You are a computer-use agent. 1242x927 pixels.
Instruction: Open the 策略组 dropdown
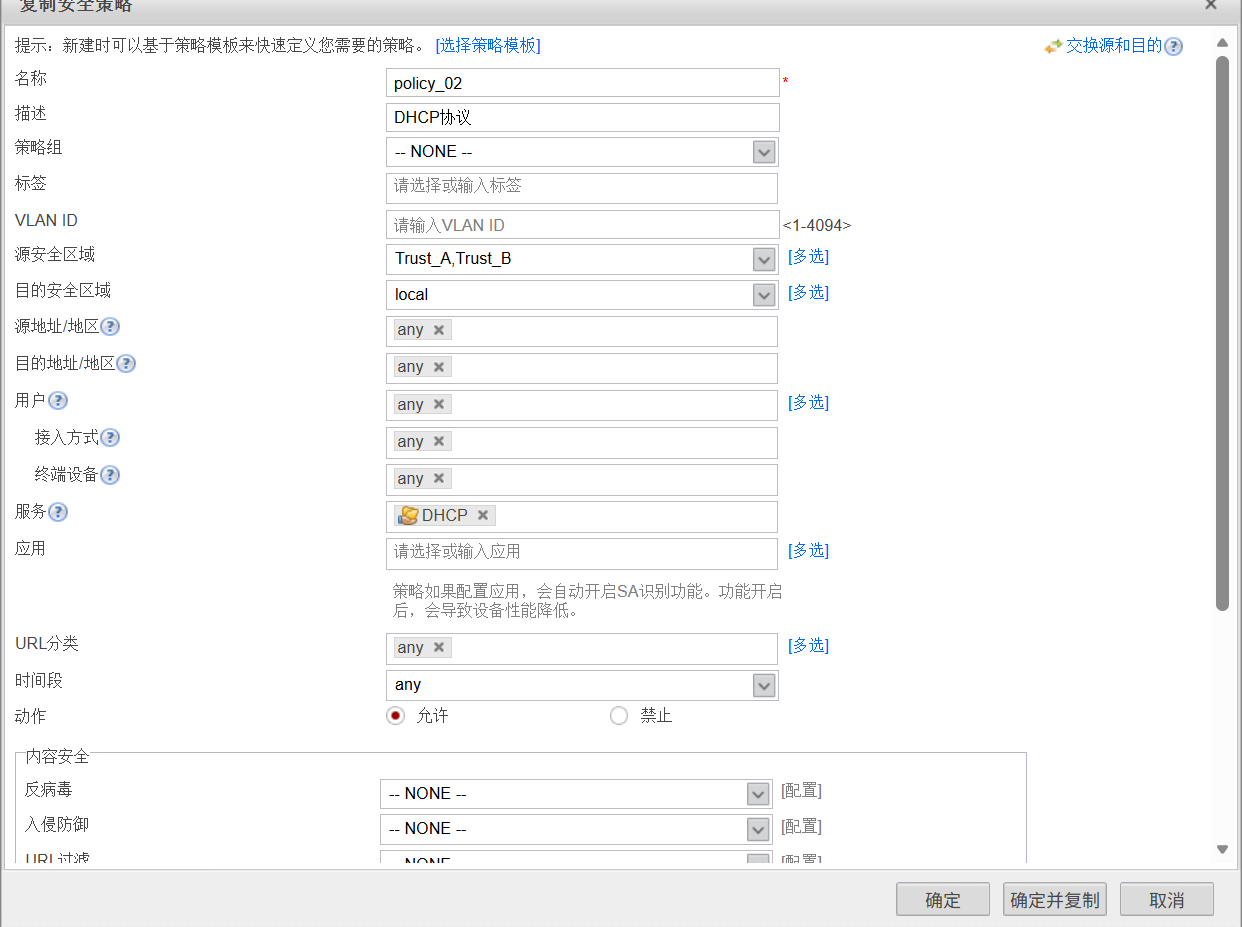pyautogui.click(x=764, y=152)
